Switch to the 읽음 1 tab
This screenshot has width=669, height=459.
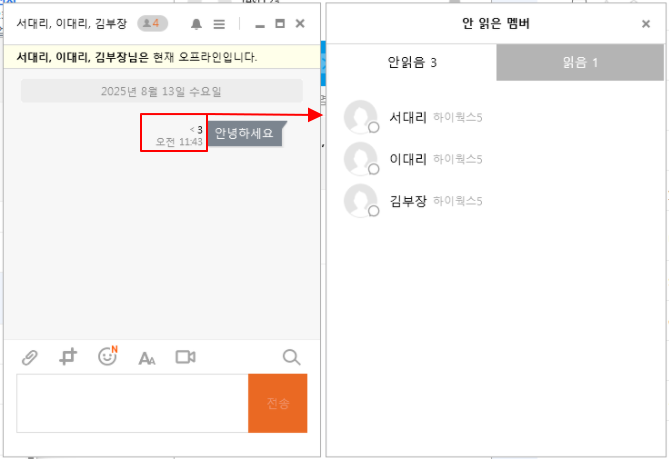(x=580, y=63)
